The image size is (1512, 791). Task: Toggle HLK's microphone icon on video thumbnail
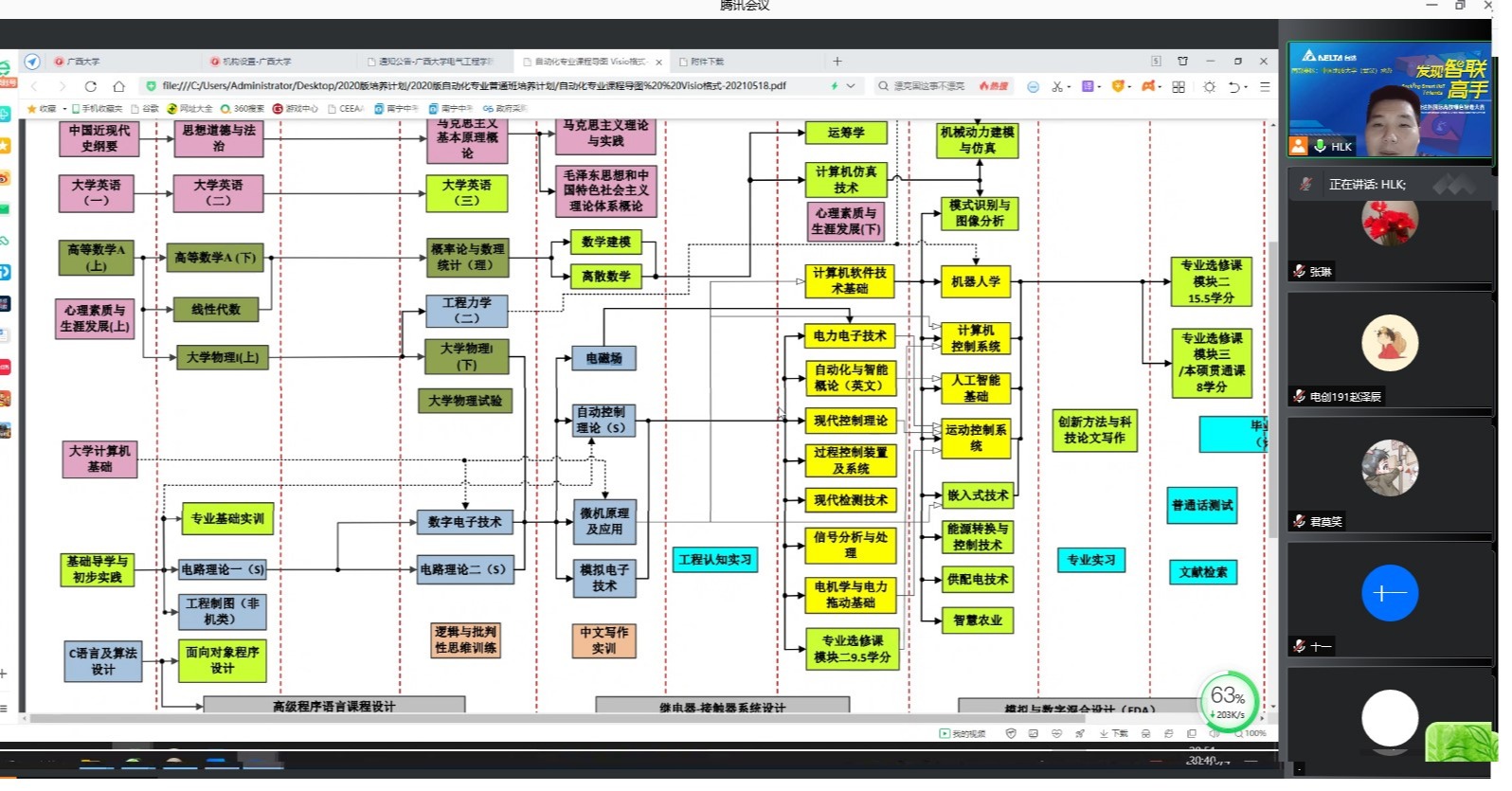point(1320,147)
